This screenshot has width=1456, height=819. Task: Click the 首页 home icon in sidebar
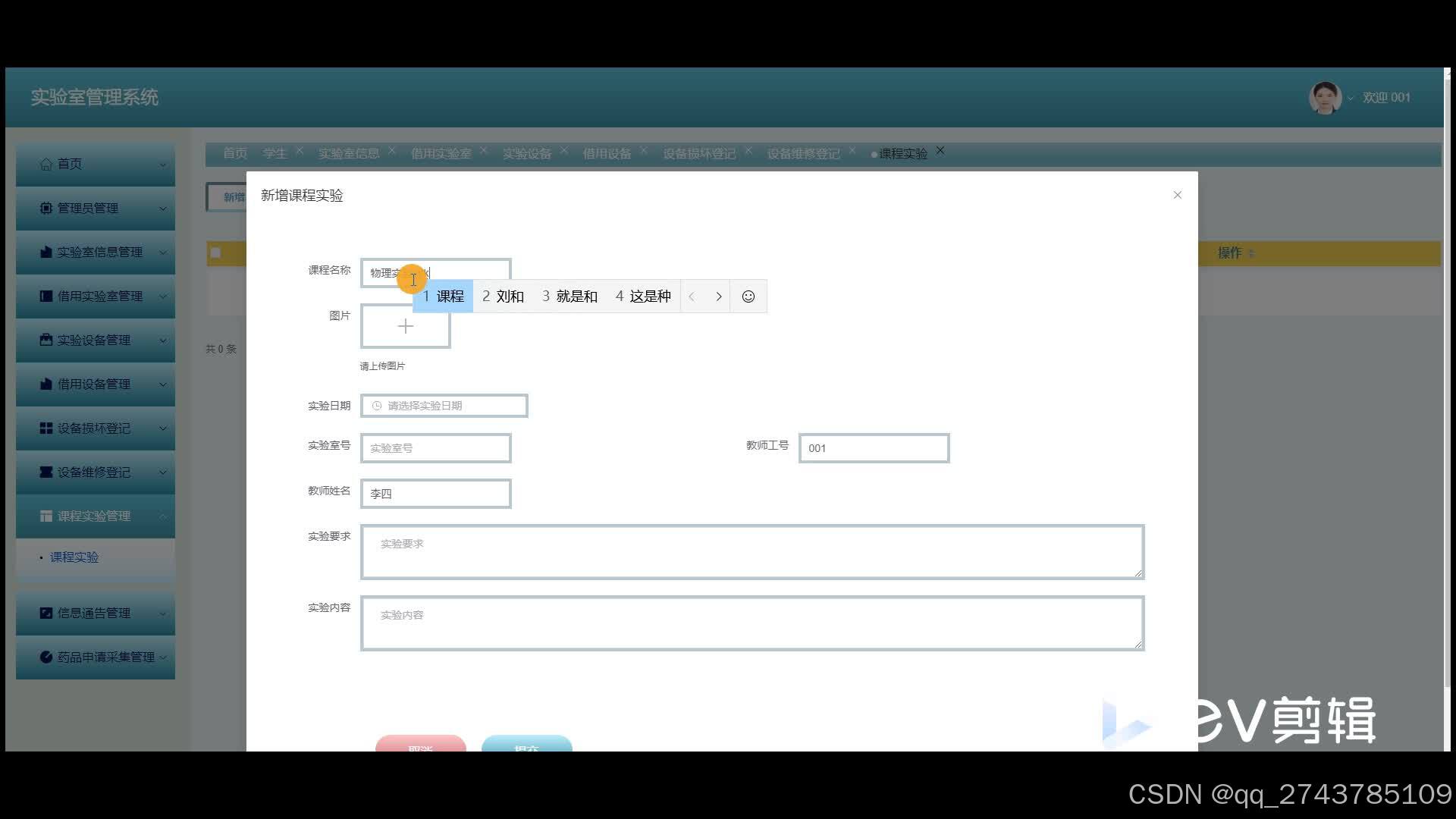[46, 164]
